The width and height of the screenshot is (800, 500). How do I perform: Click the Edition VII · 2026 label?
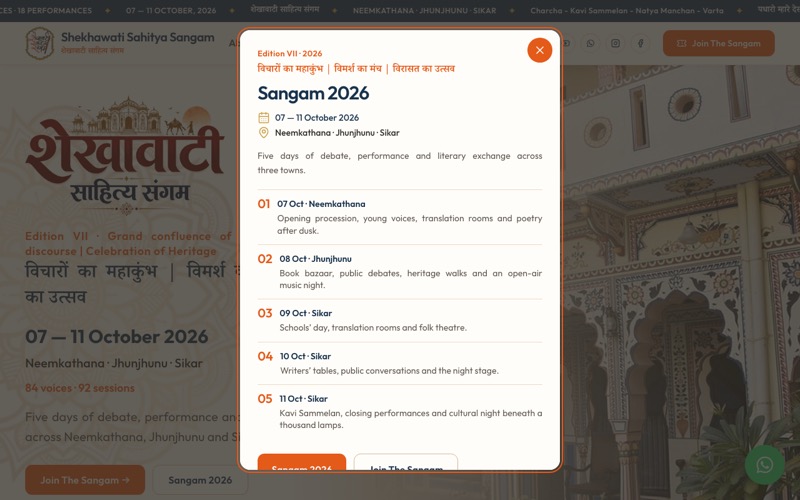[290, 54]
